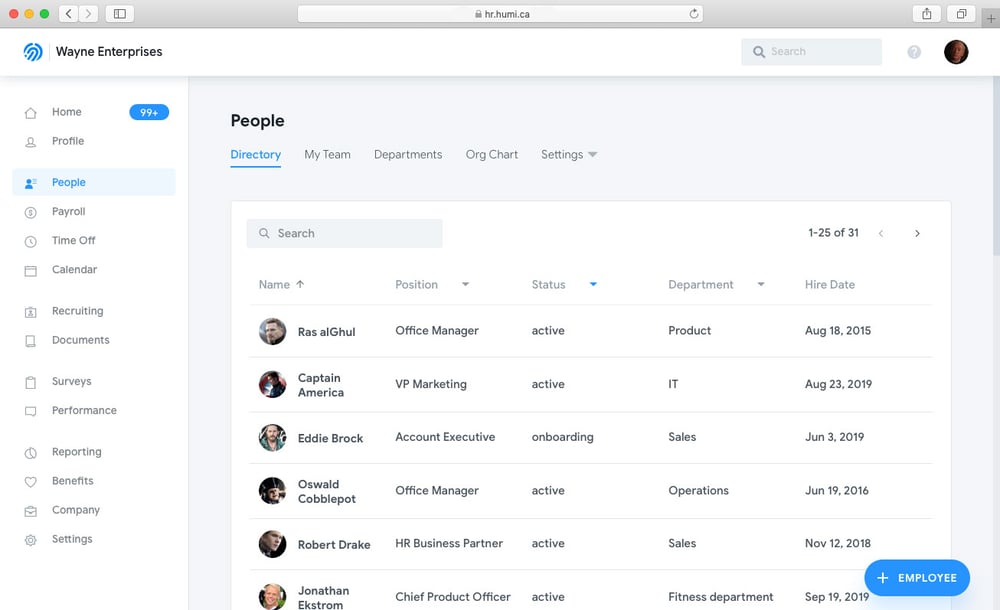The height and width of the screenshot is (610, 1000).
Task: Open Company briefcase icon
Action: (31, 511)
